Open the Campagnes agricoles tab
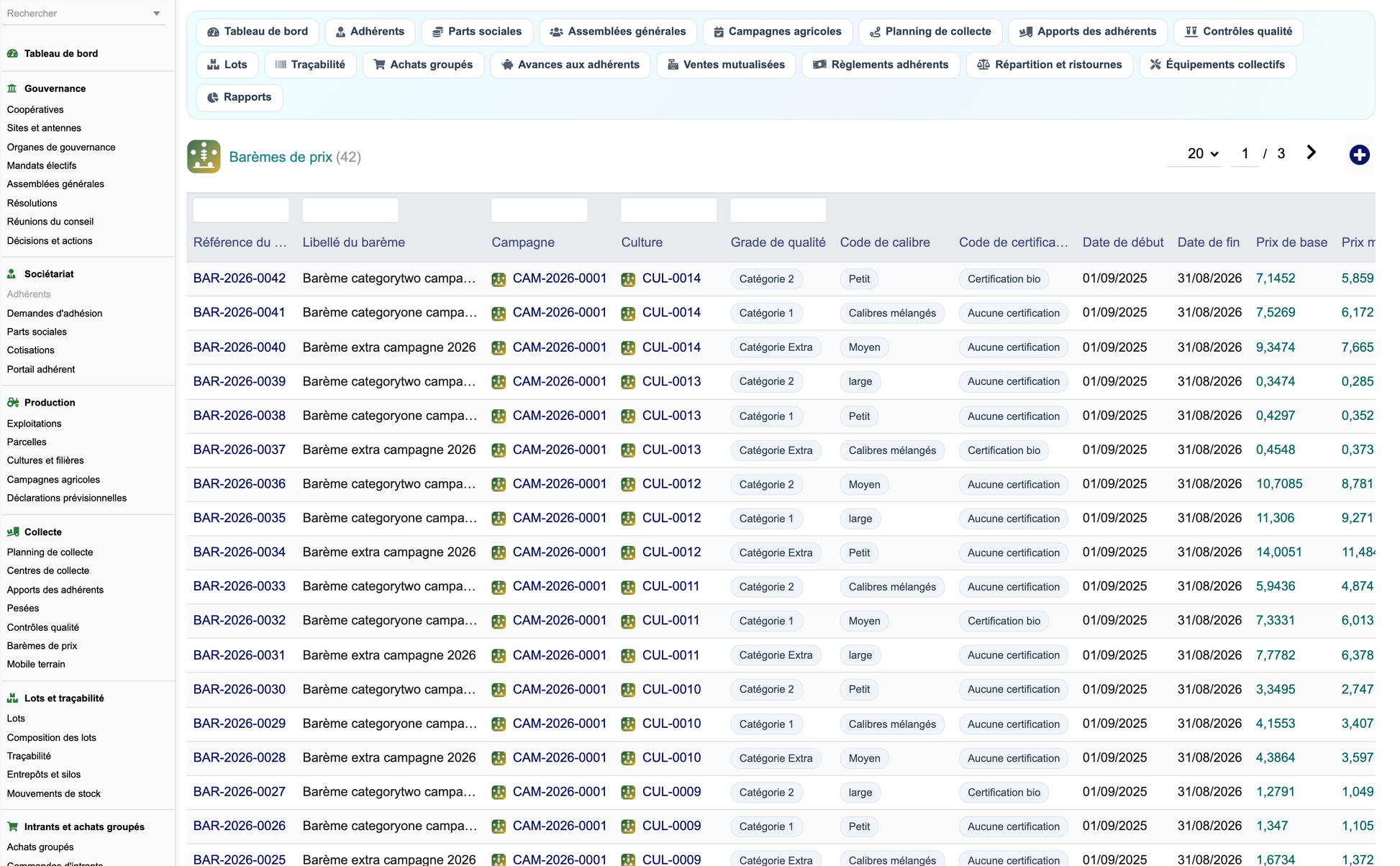Viewport: 1400px width, 866px height. (x=778, y=32)
